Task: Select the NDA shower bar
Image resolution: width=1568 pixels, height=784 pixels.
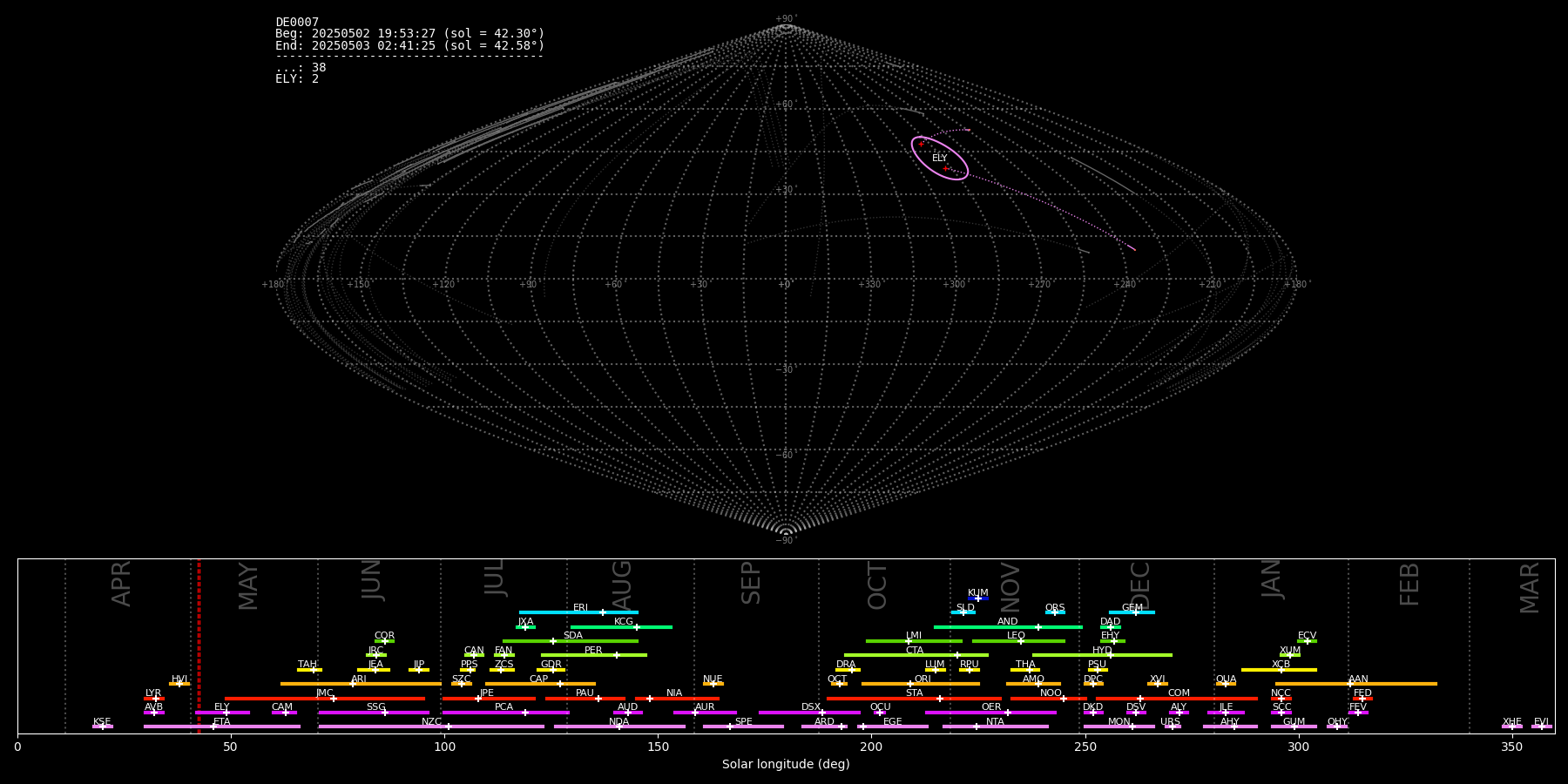Action: [619, 727]
